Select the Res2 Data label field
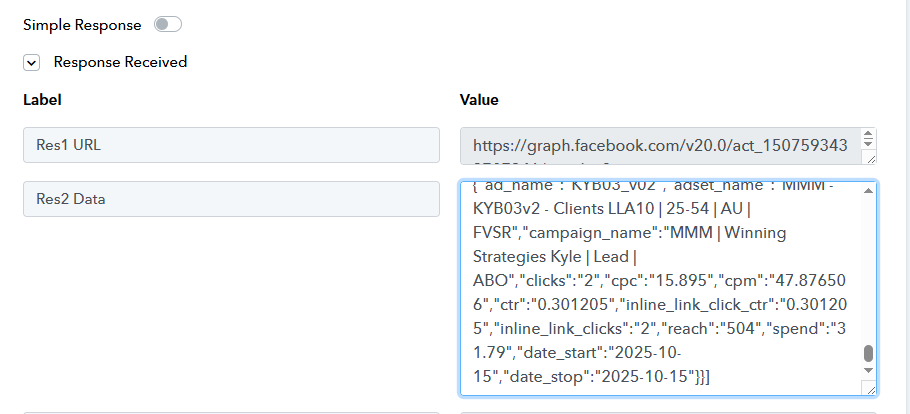The width and height of the screenshot is (910, 414). (x=231, y=199)
